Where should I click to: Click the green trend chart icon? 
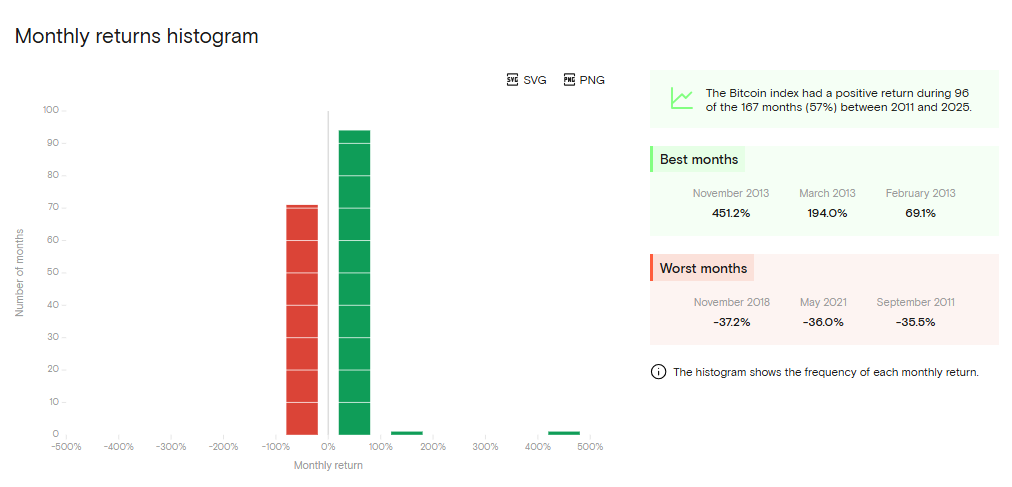(x=681, y=98)
